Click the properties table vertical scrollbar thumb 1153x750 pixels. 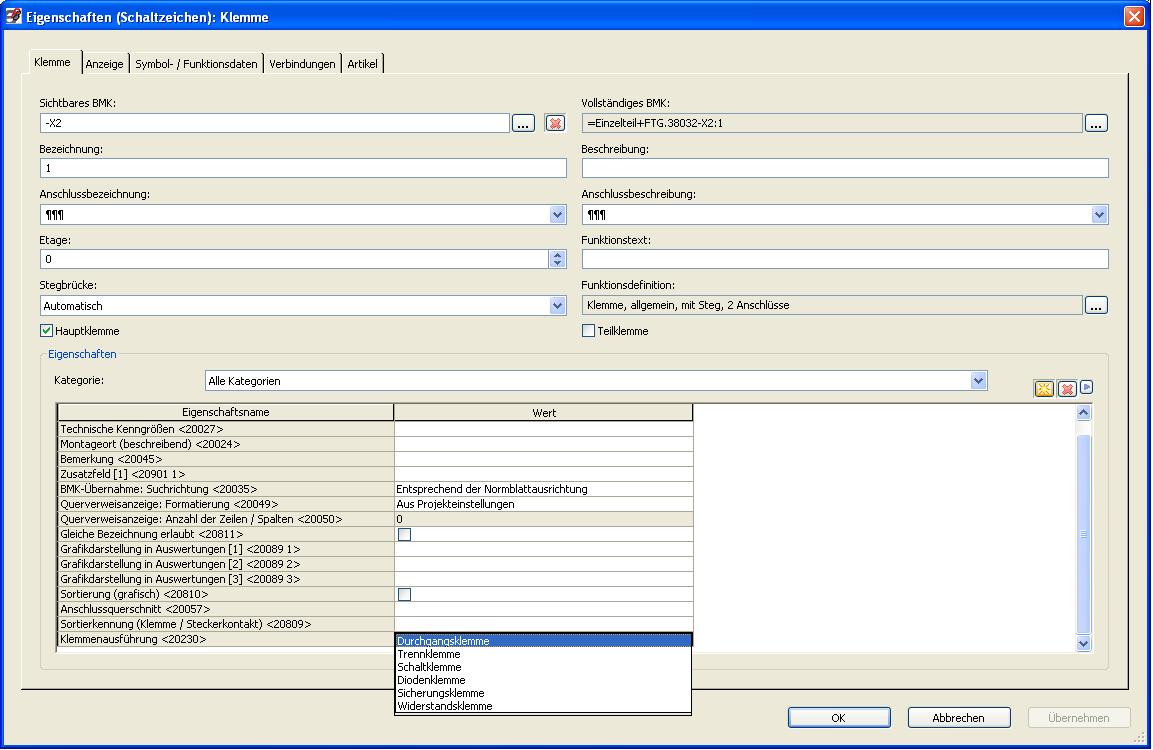click(1083, 534)
